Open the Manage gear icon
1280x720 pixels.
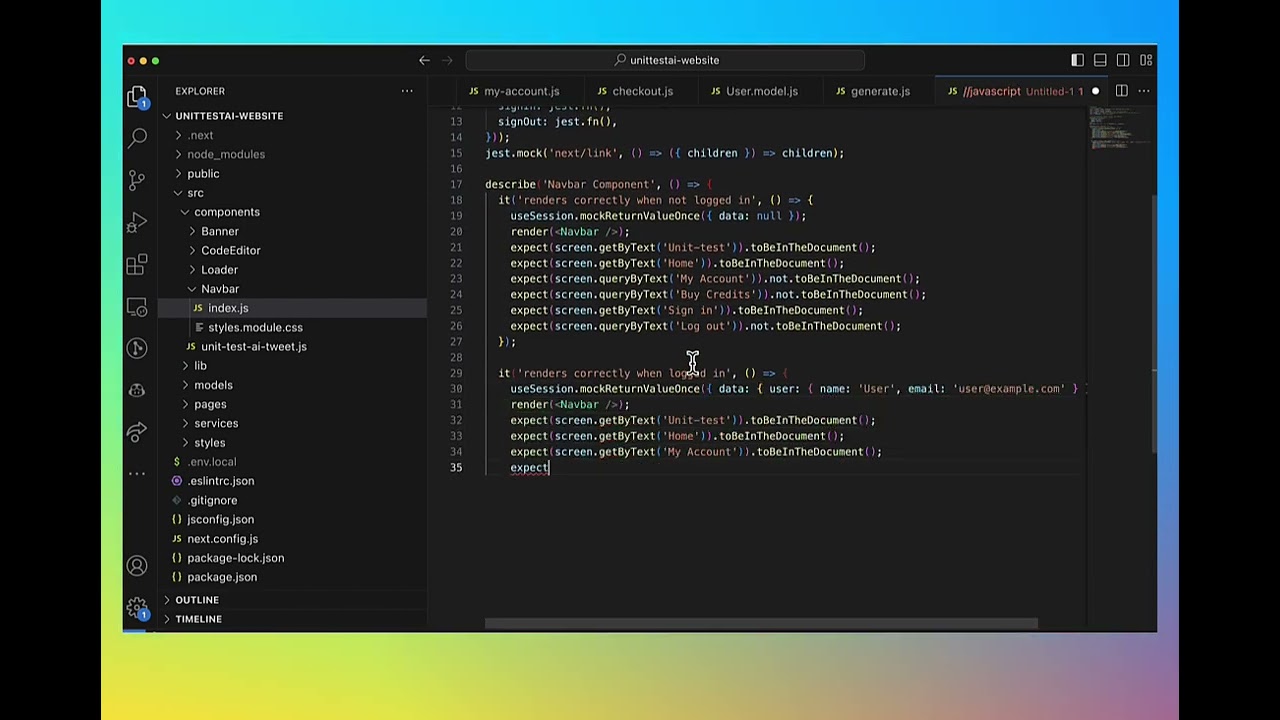point(137,608)
